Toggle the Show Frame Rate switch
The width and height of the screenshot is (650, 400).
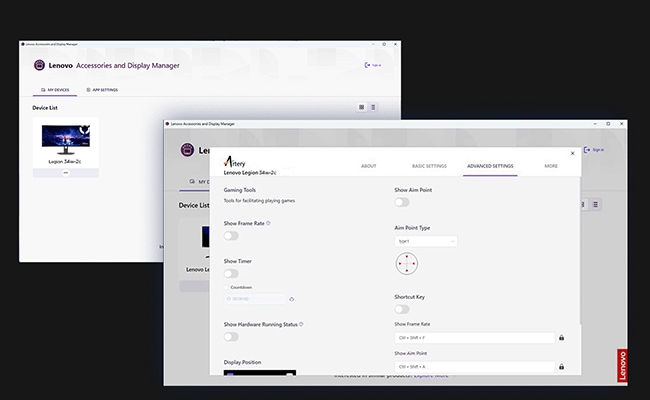(x=231, y=236)
